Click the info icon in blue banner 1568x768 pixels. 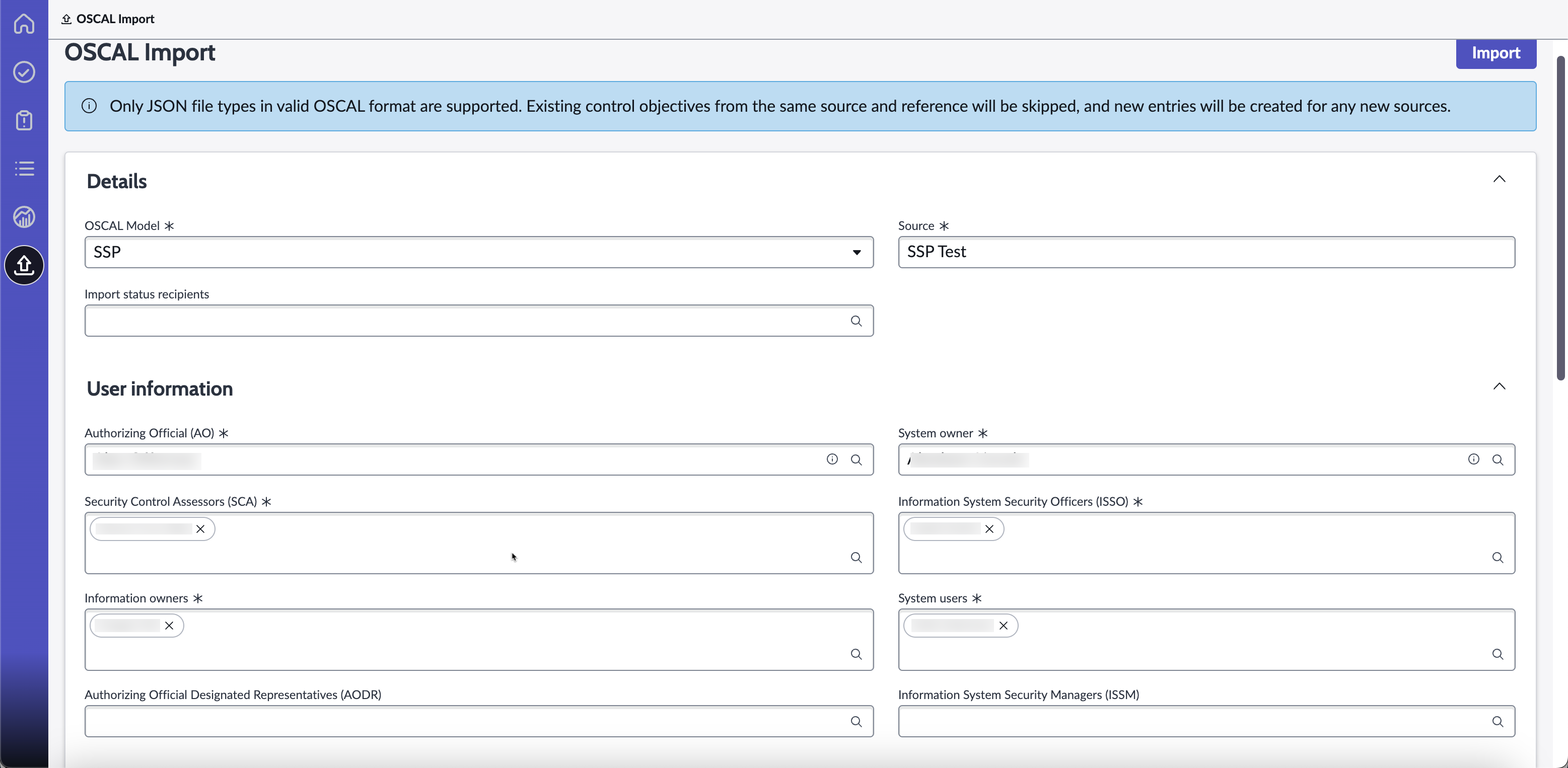point(89,106)
